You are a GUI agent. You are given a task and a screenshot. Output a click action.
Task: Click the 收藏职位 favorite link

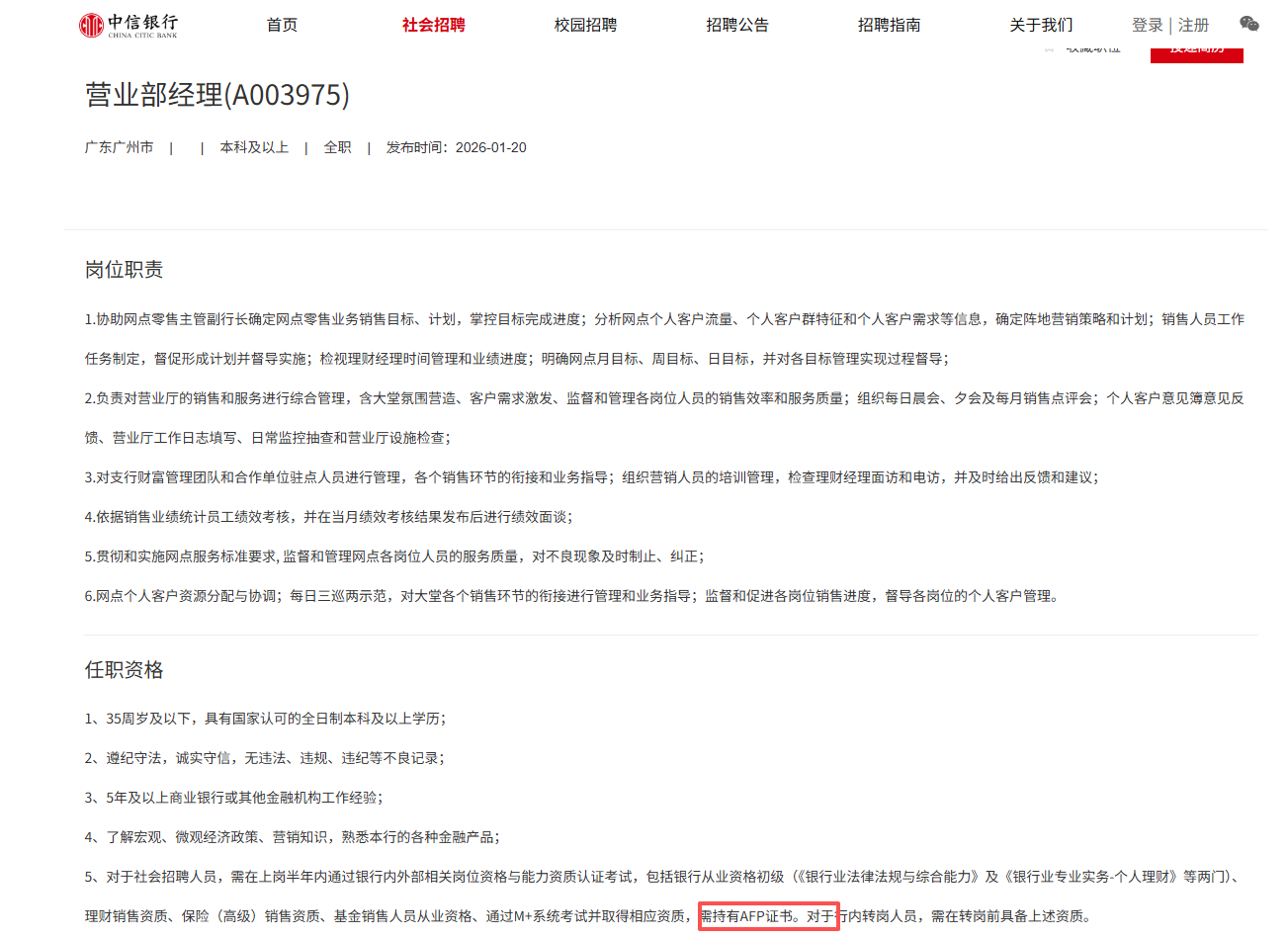coord(1093,49)
